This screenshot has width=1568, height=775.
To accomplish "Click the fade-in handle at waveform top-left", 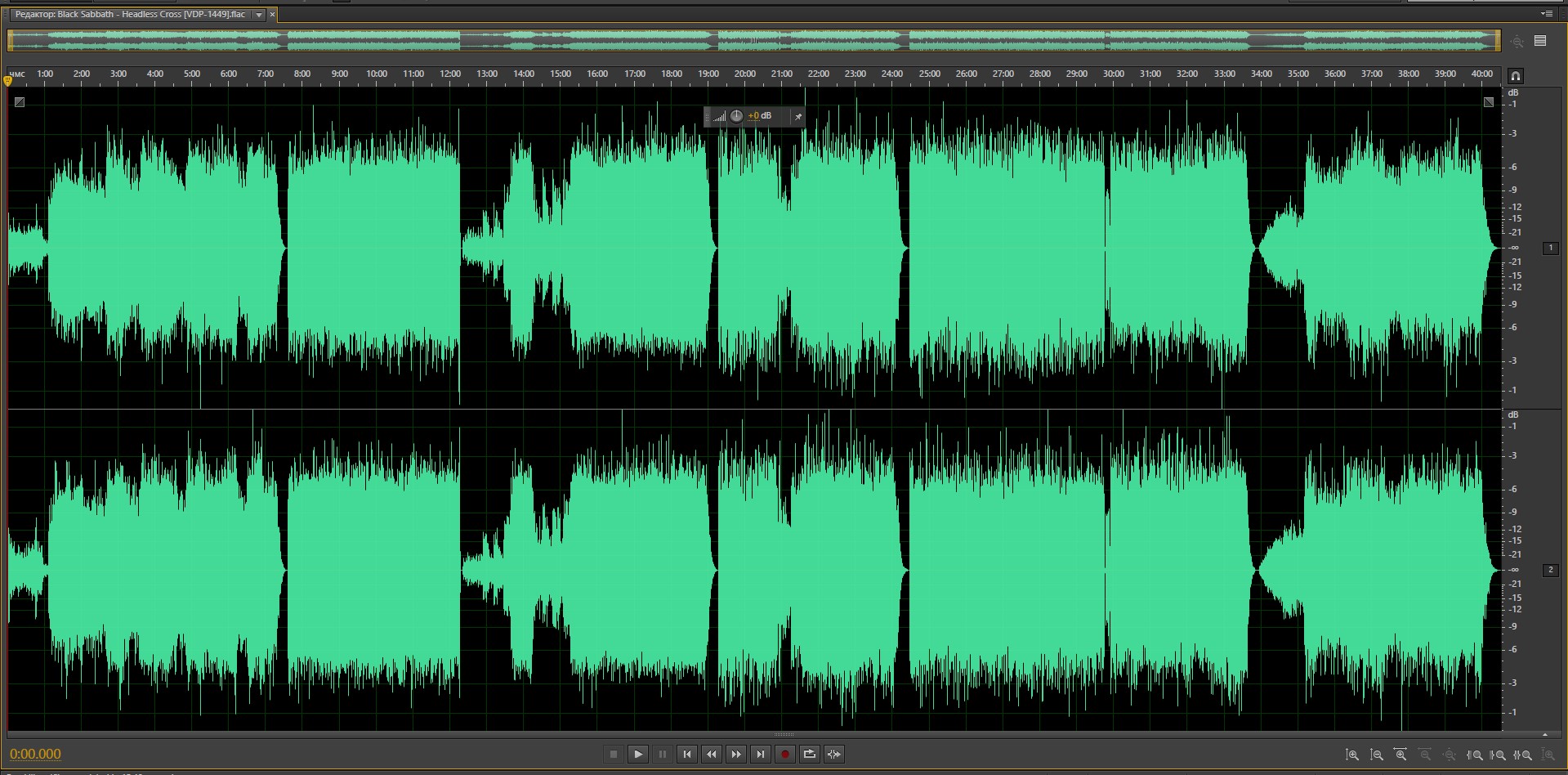I will [x=20, y=102].
